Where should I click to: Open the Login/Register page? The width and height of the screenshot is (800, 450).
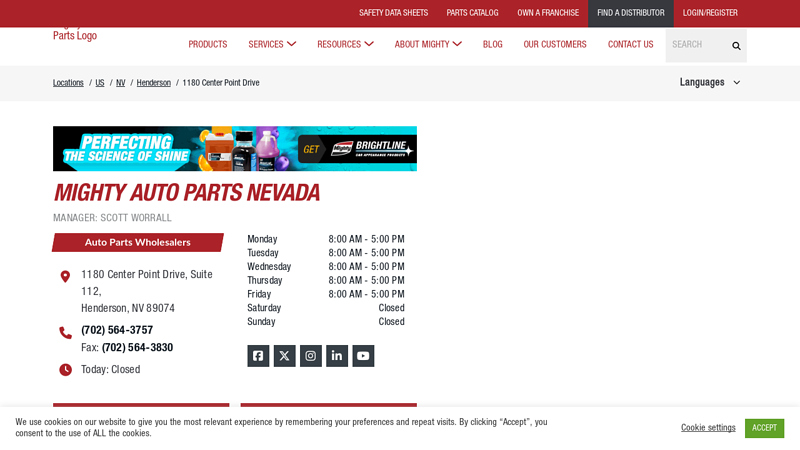pos(710,13)
